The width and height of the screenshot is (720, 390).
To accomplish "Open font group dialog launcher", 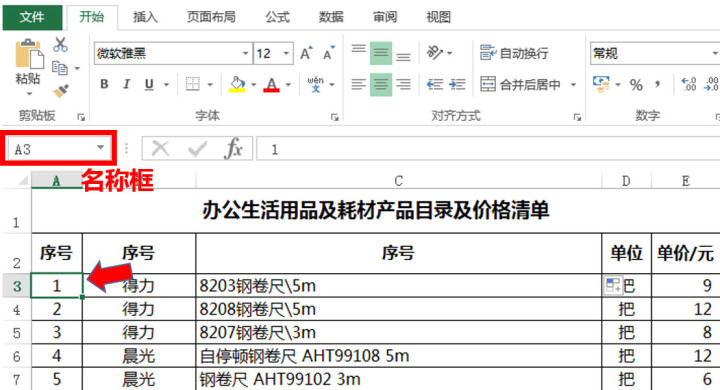I will point(335,118).
